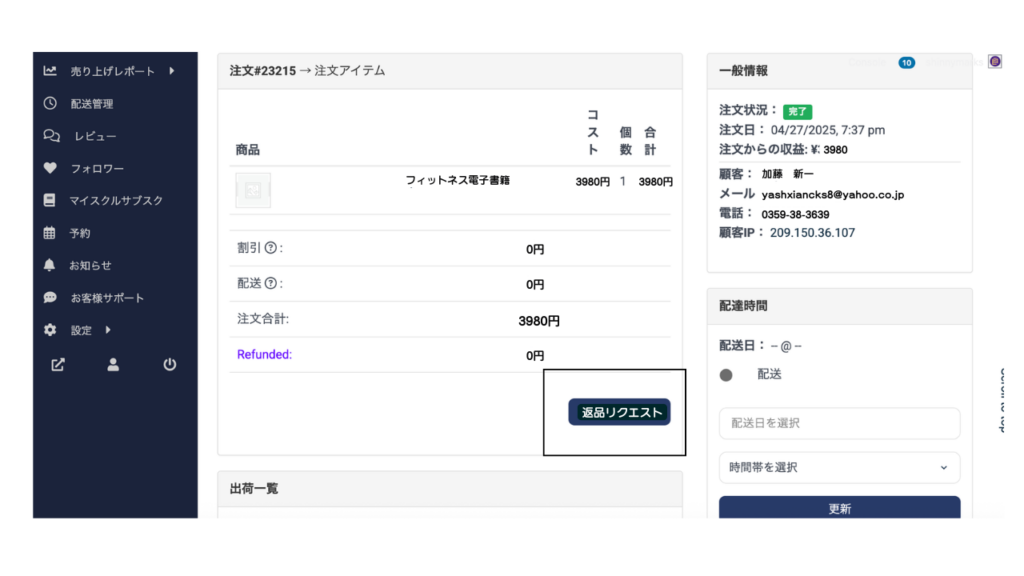Image resolution: width=1024 pixels, height=576 pixels.
Task: Click the notification badge showing 10
Action: click(x=906, y=63)
